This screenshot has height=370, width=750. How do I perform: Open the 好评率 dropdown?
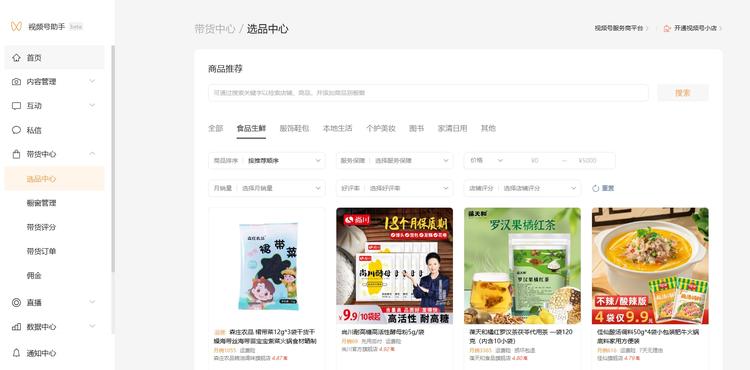(395, 188)
